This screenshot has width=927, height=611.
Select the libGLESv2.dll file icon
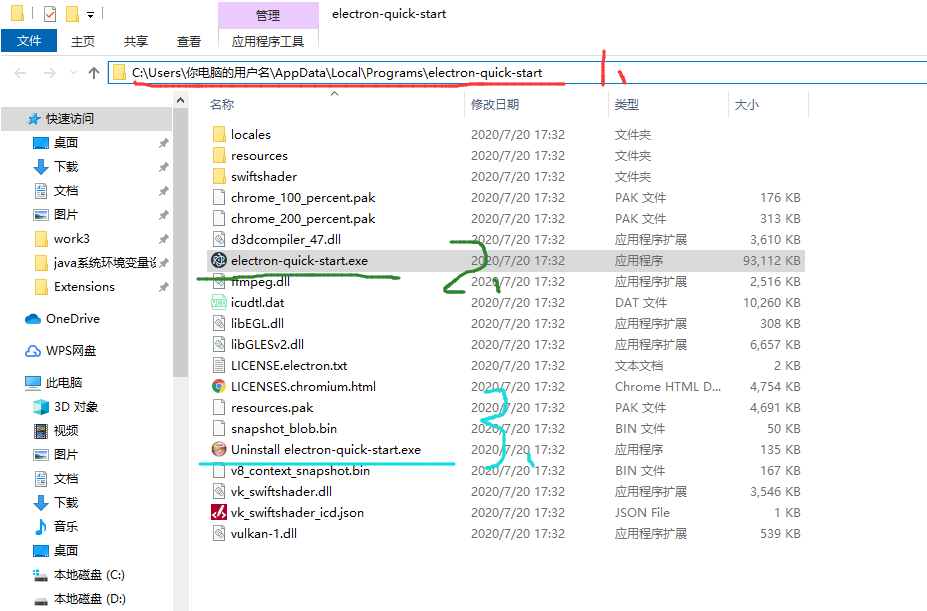[219, 344]
